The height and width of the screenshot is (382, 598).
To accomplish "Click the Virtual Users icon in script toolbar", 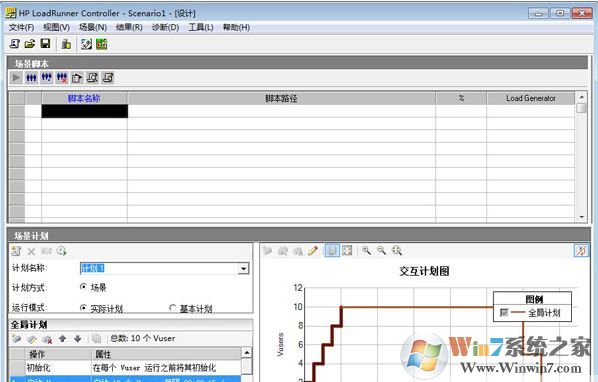I will click(x=31, y=78).
